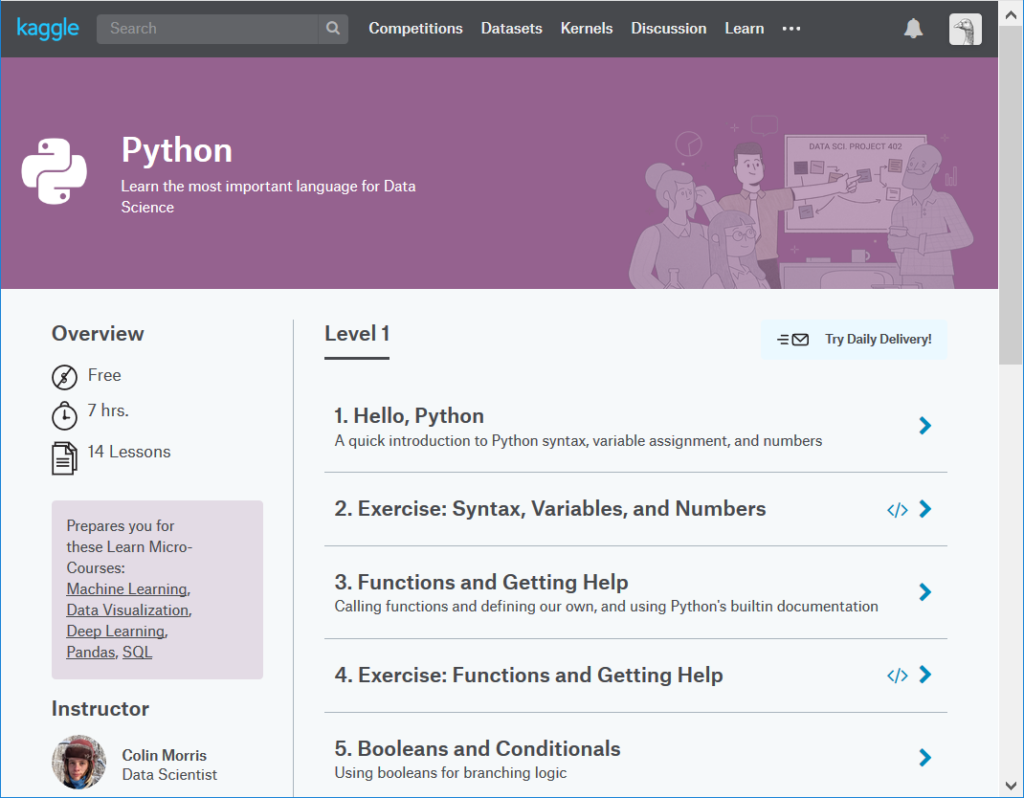Open the more options ellipsis menu

[791, 29]
